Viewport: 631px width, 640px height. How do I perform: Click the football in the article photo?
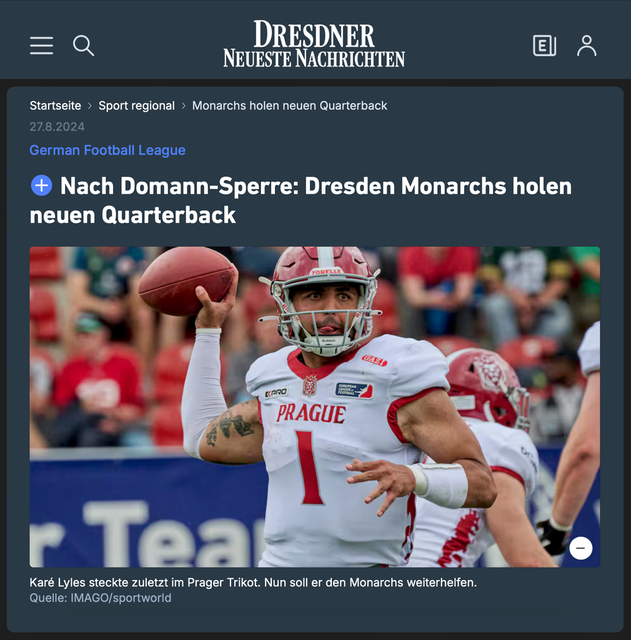pyautogui.click(x=188, y=282)
